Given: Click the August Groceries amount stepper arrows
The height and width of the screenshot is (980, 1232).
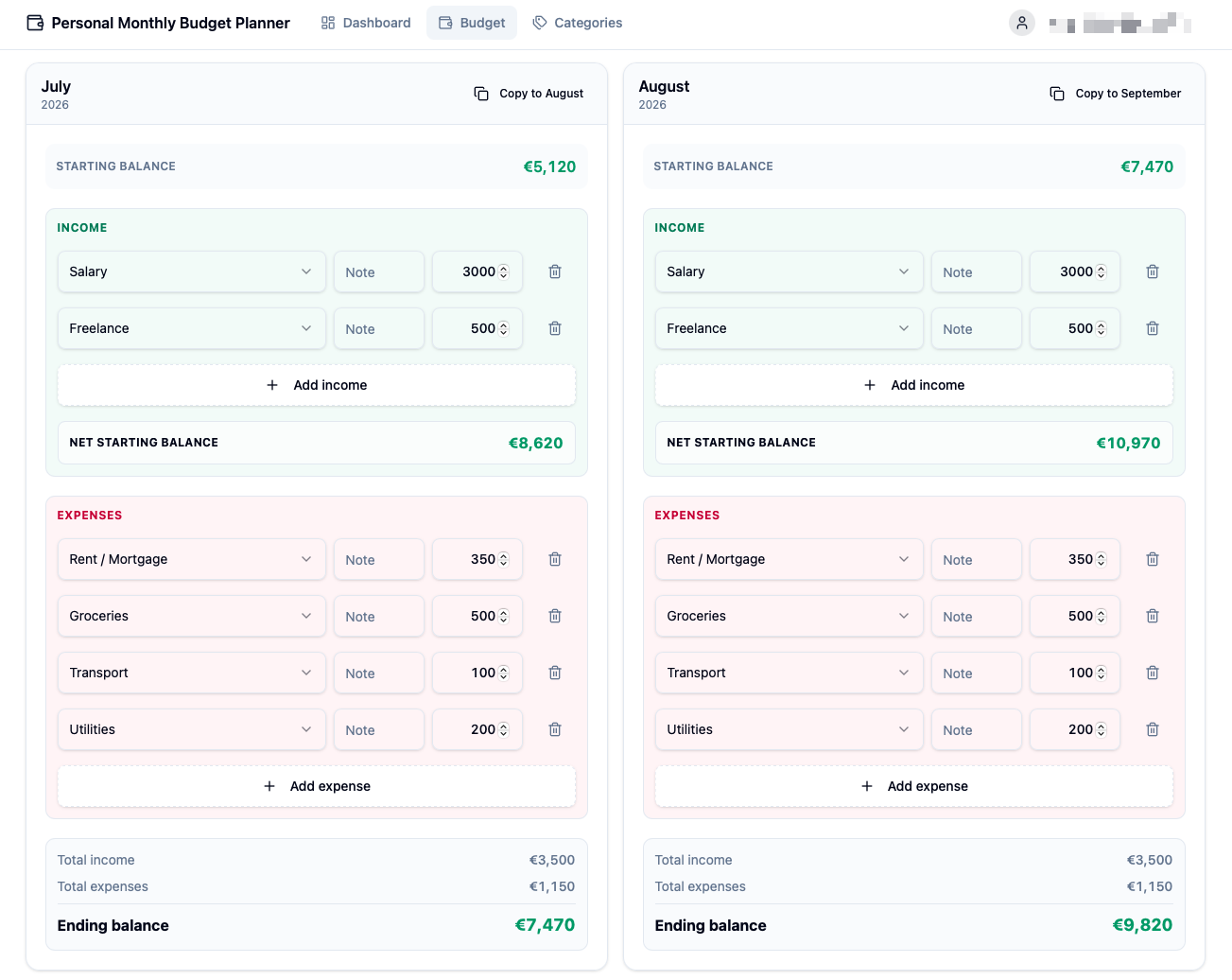Looking at the screenshot, I should 1102,616.
